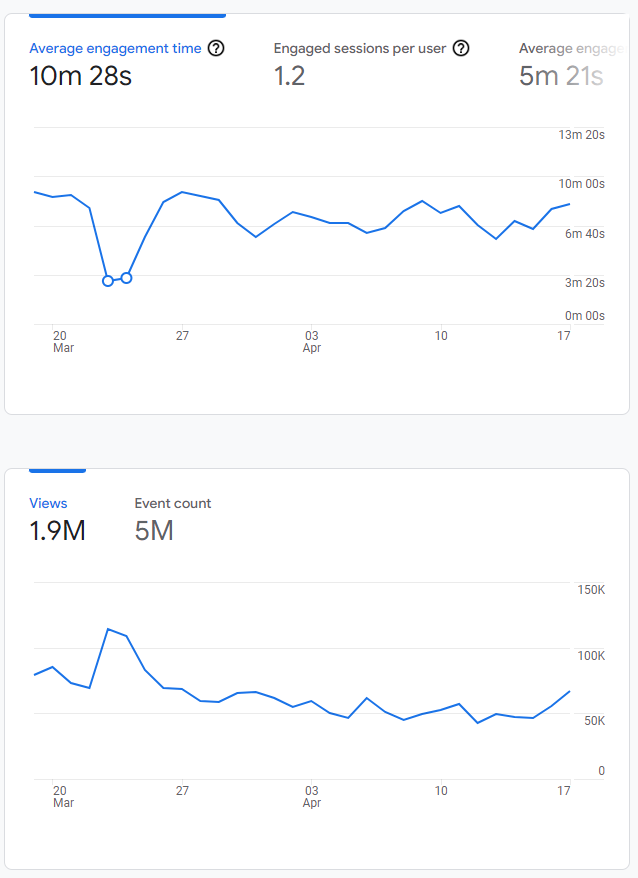Click help icon beside Average engagement time
This screenshot has width=638, height=878.
point(216,48)
